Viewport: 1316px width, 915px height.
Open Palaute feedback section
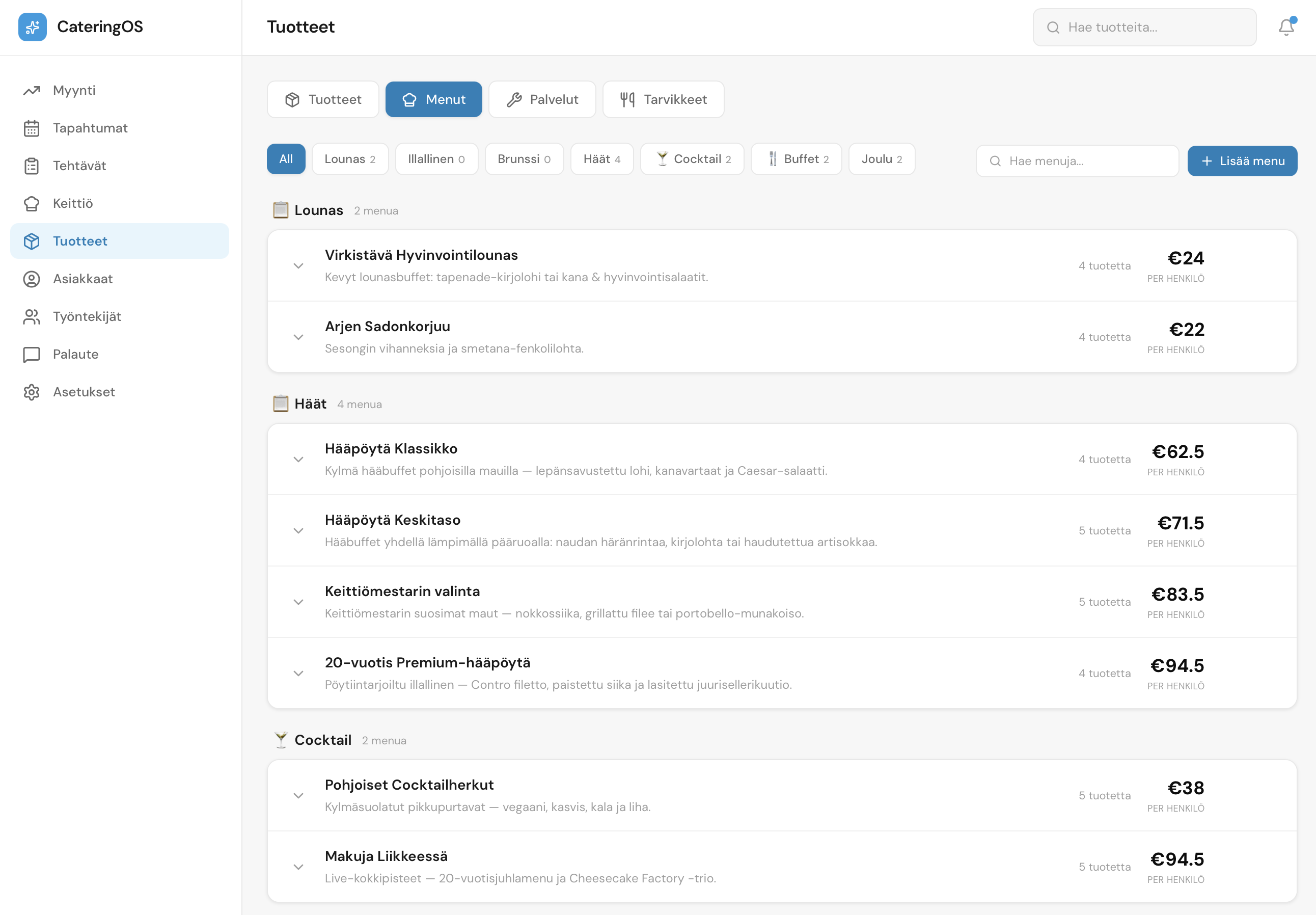pos(75,354)
